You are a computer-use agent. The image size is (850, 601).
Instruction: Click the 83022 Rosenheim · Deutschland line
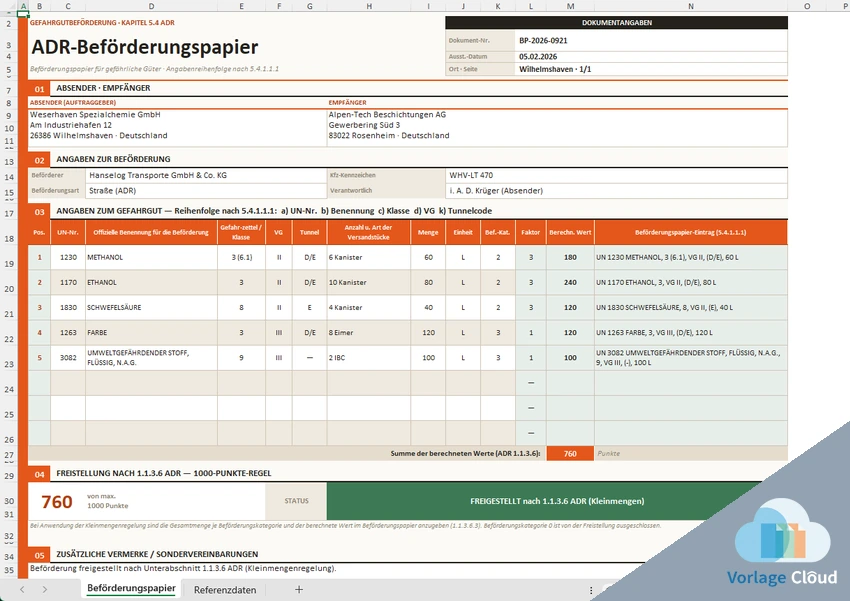[389, 135]
